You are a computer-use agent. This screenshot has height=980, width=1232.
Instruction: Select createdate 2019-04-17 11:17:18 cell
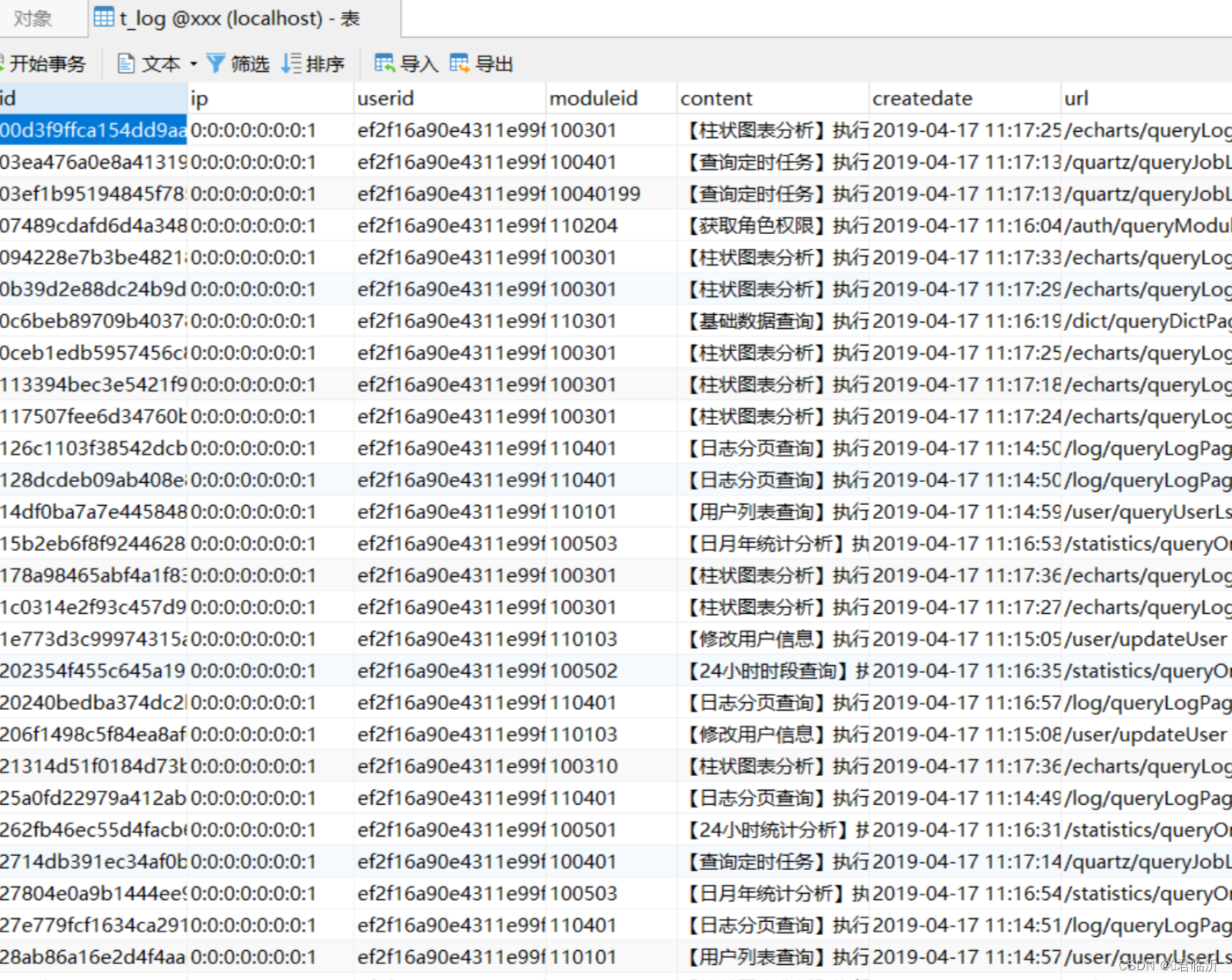[x=966, y=384]
